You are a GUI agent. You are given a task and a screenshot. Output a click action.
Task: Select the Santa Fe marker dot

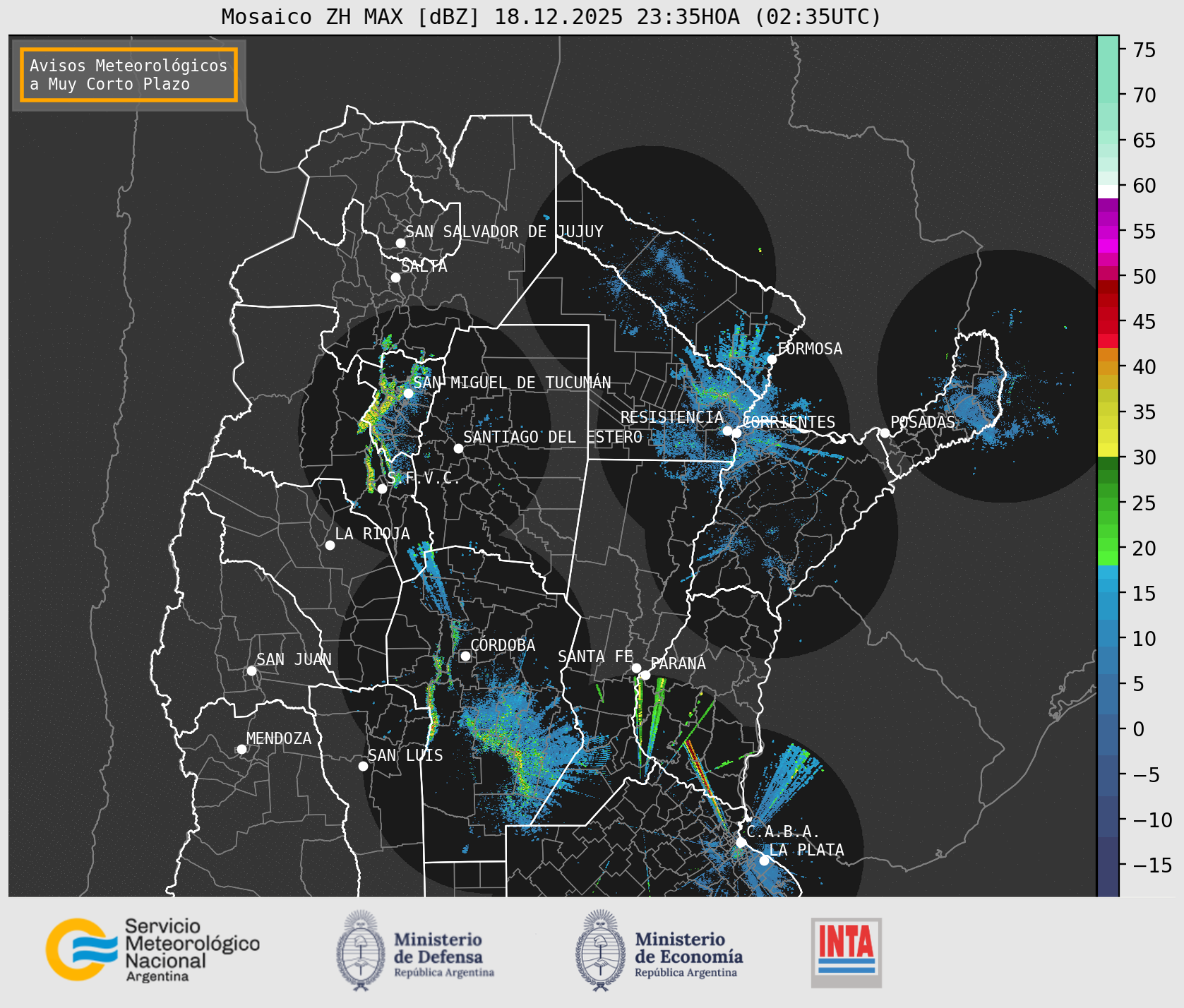pos(636,668)
